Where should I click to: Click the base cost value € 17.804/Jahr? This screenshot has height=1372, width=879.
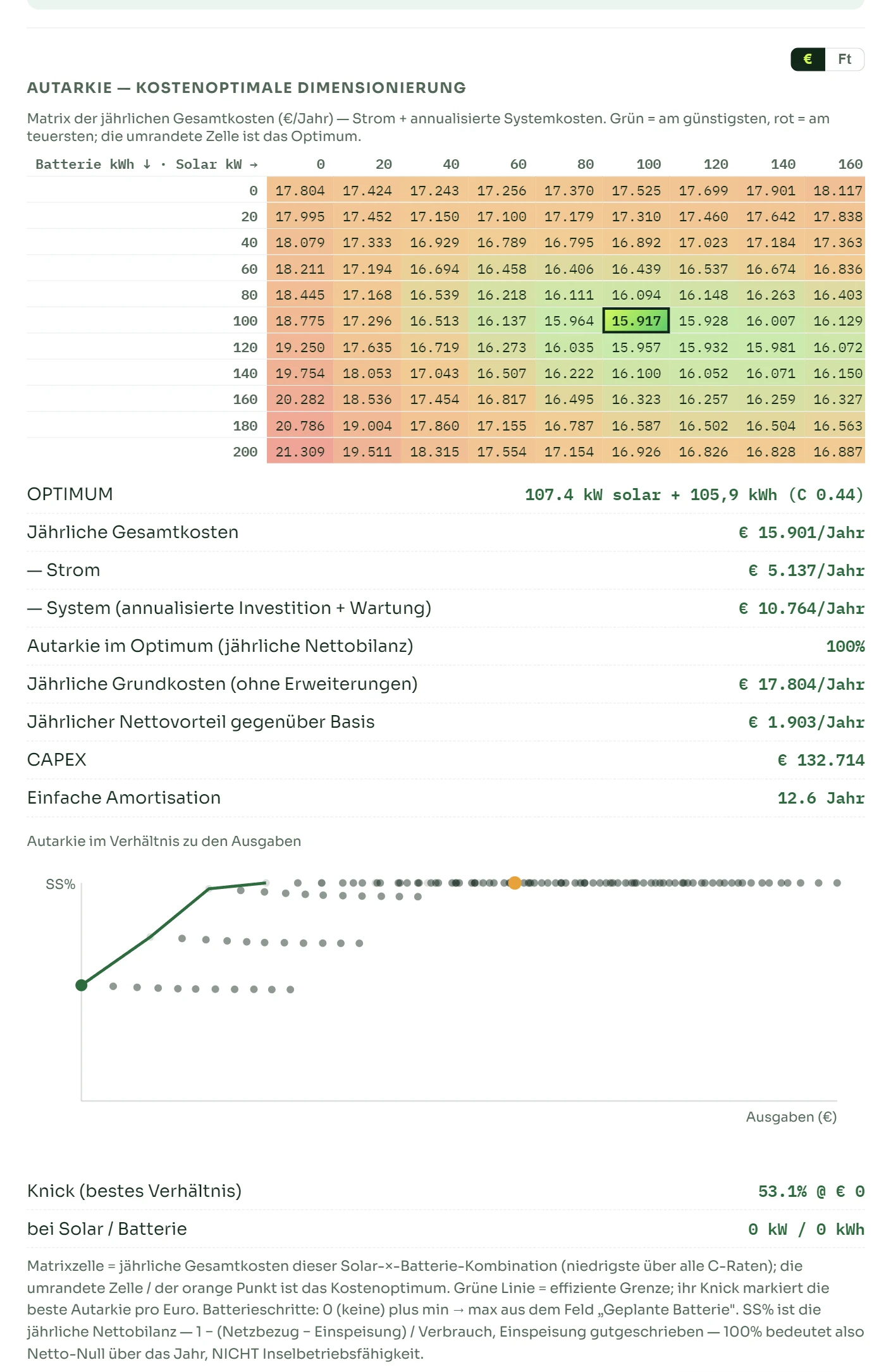(x=801, y=684)
